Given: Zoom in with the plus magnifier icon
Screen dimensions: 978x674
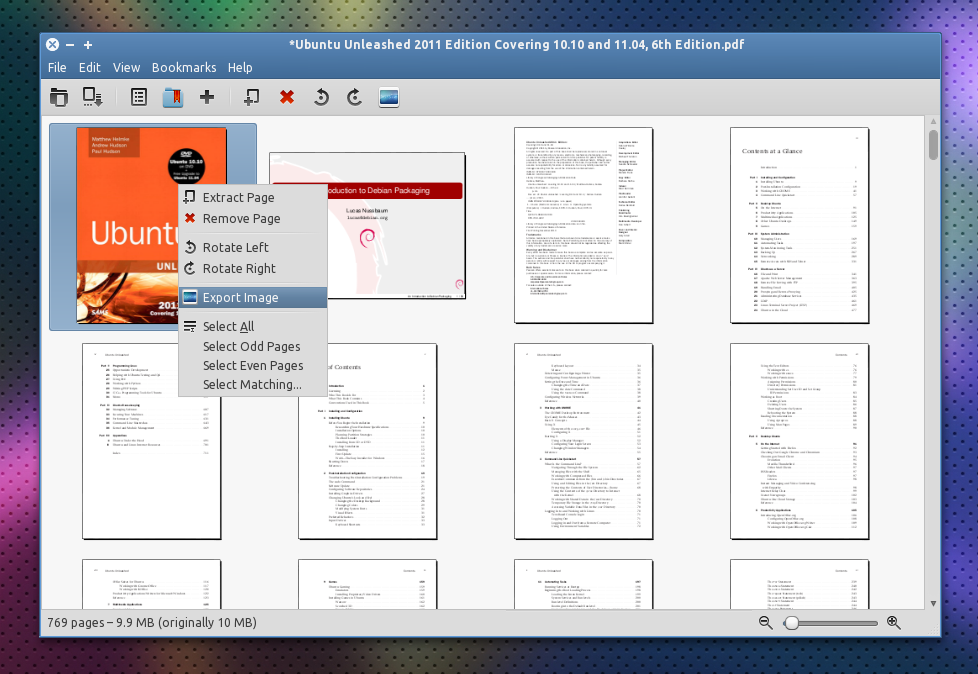Looking at the screenshot, I should [x=894, y=622].
